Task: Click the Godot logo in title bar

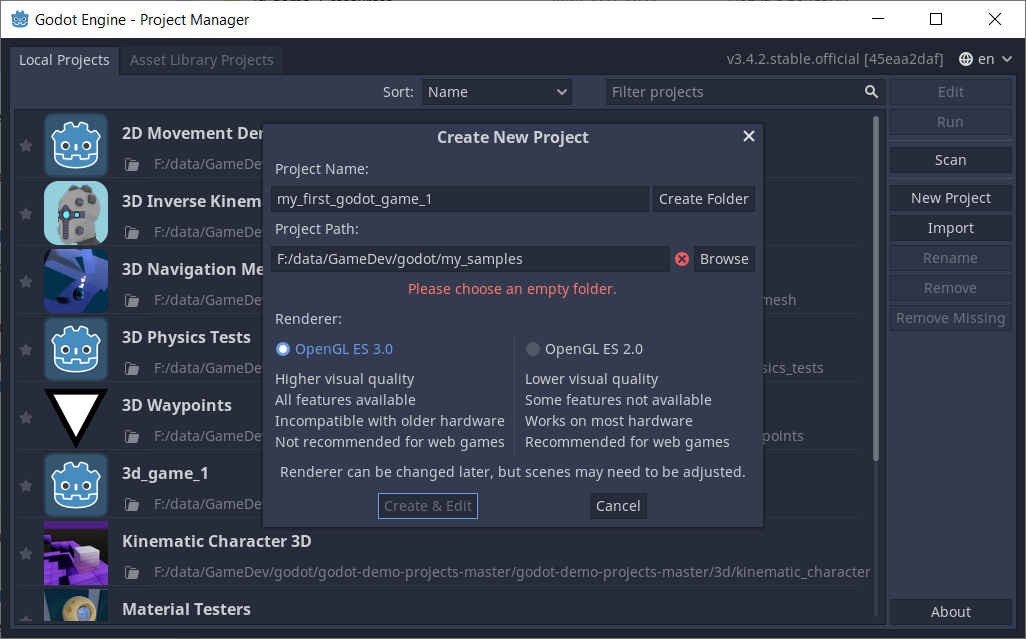Action: [x=20, y=20]
